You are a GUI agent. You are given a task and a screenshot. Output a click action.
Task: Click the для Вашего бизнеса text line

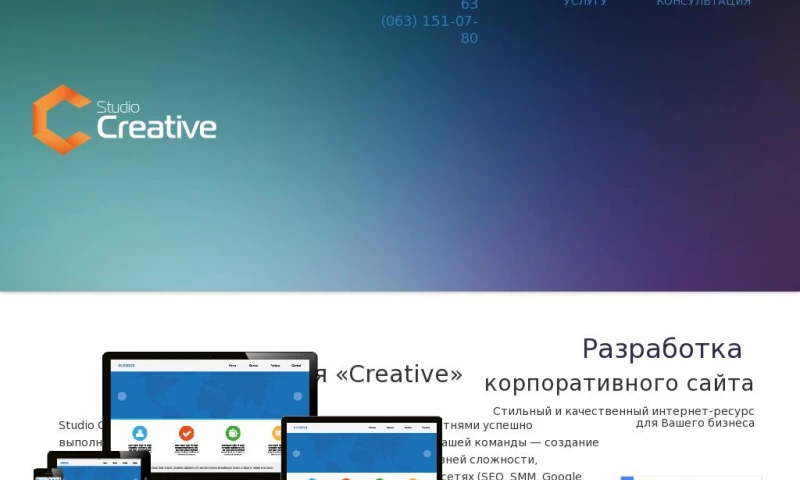pyautogui.click(x=695, y=423)
